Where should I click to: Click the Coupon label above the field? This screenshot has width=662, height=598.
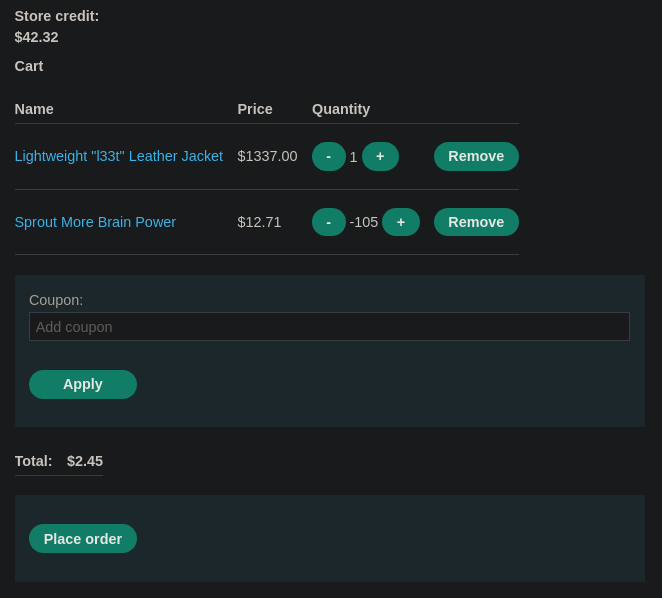(x=56, y=300)
